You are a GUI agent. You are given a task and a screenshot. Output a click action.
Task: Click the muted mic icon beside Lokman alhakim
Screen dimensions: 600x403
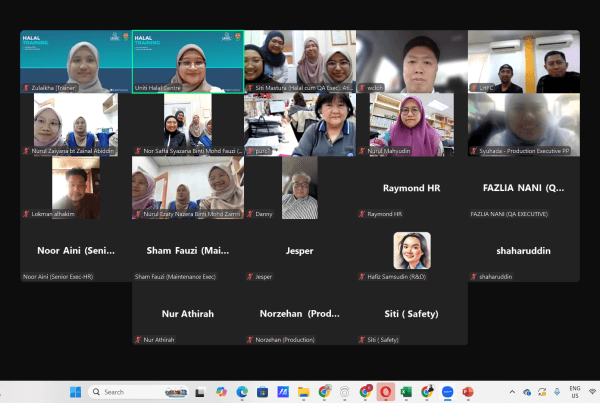coord(26,214)
